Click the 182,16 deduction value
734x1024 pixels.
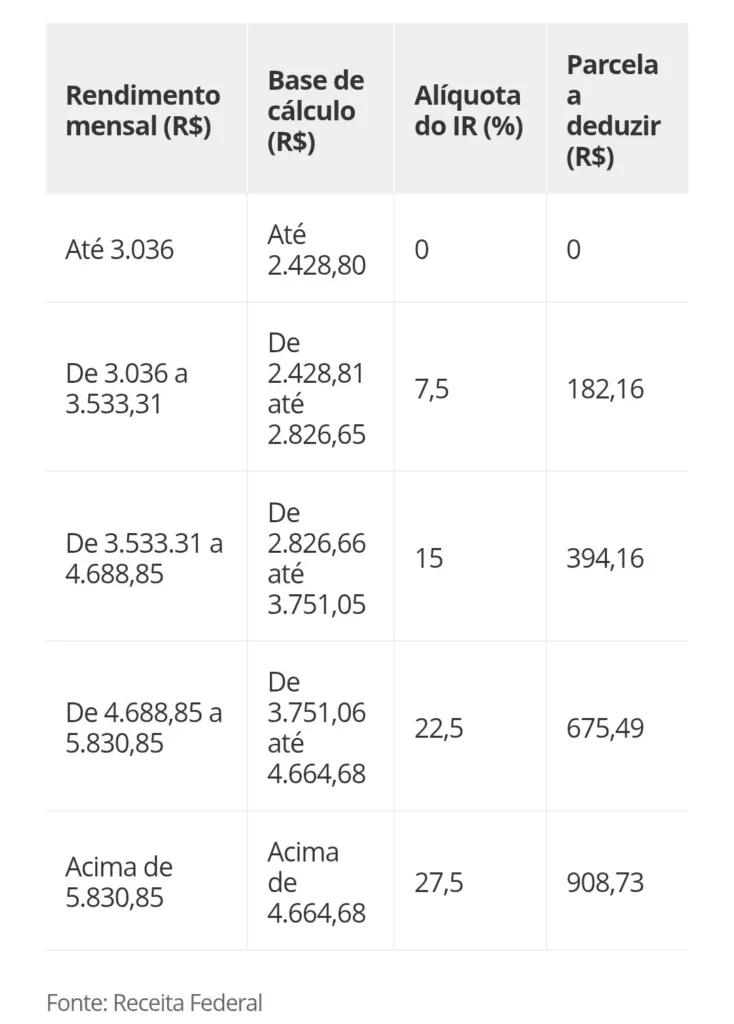pos(605,389)
